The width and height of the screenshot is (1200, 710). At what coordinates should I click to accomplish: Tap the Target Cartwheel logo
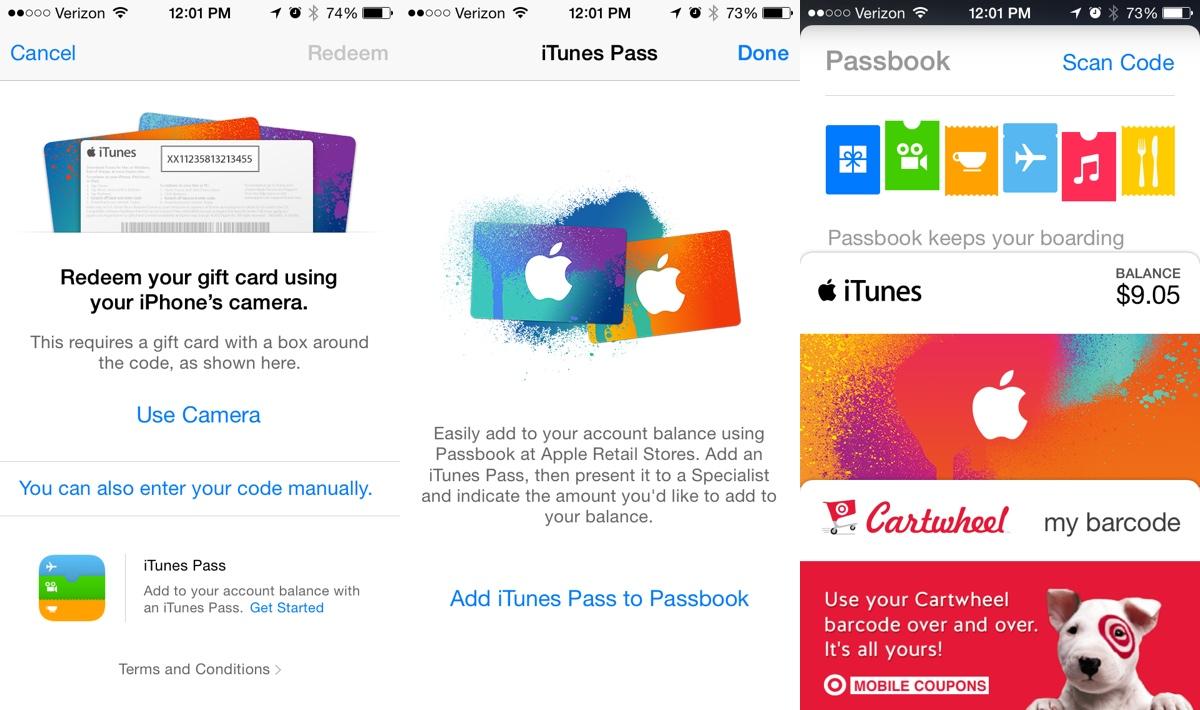(x=916, y=518)
